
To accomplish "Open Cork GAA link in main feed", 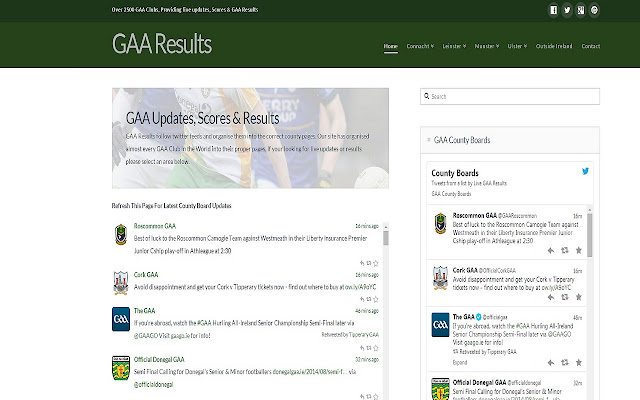I will [x=146, y=275].
